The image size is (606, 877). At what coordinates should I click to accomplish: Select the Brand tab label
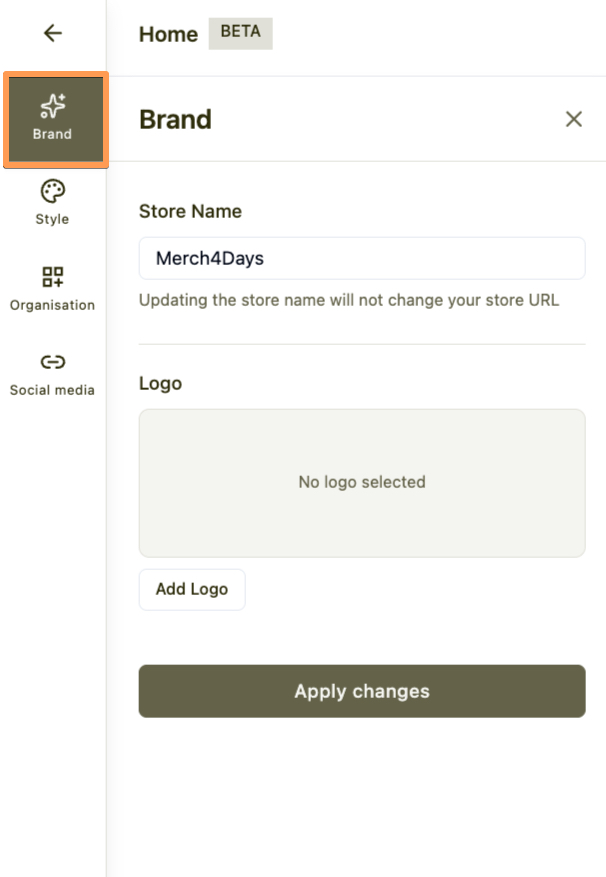click(52, 134)
